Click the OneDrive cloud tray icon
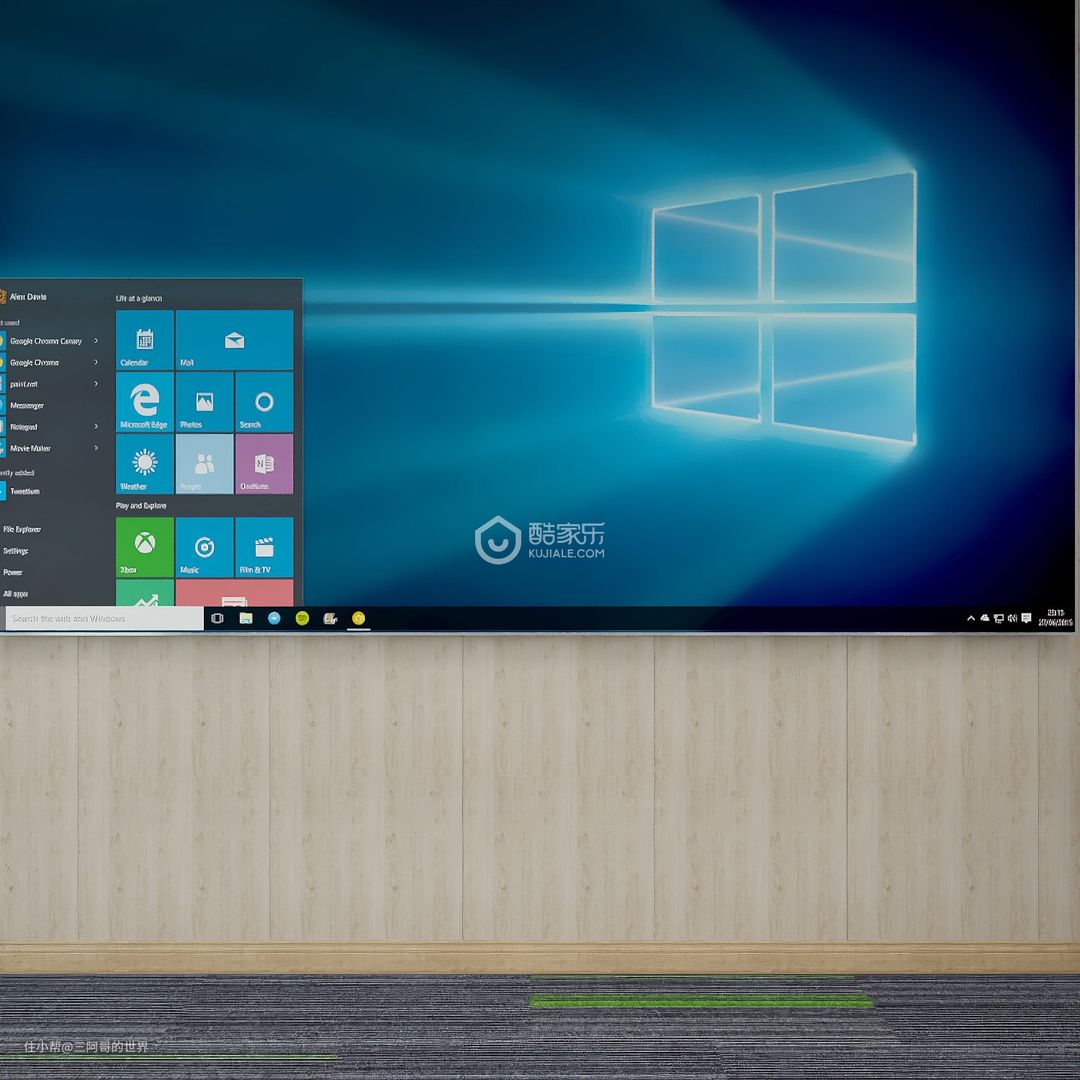 pos(984,618)
